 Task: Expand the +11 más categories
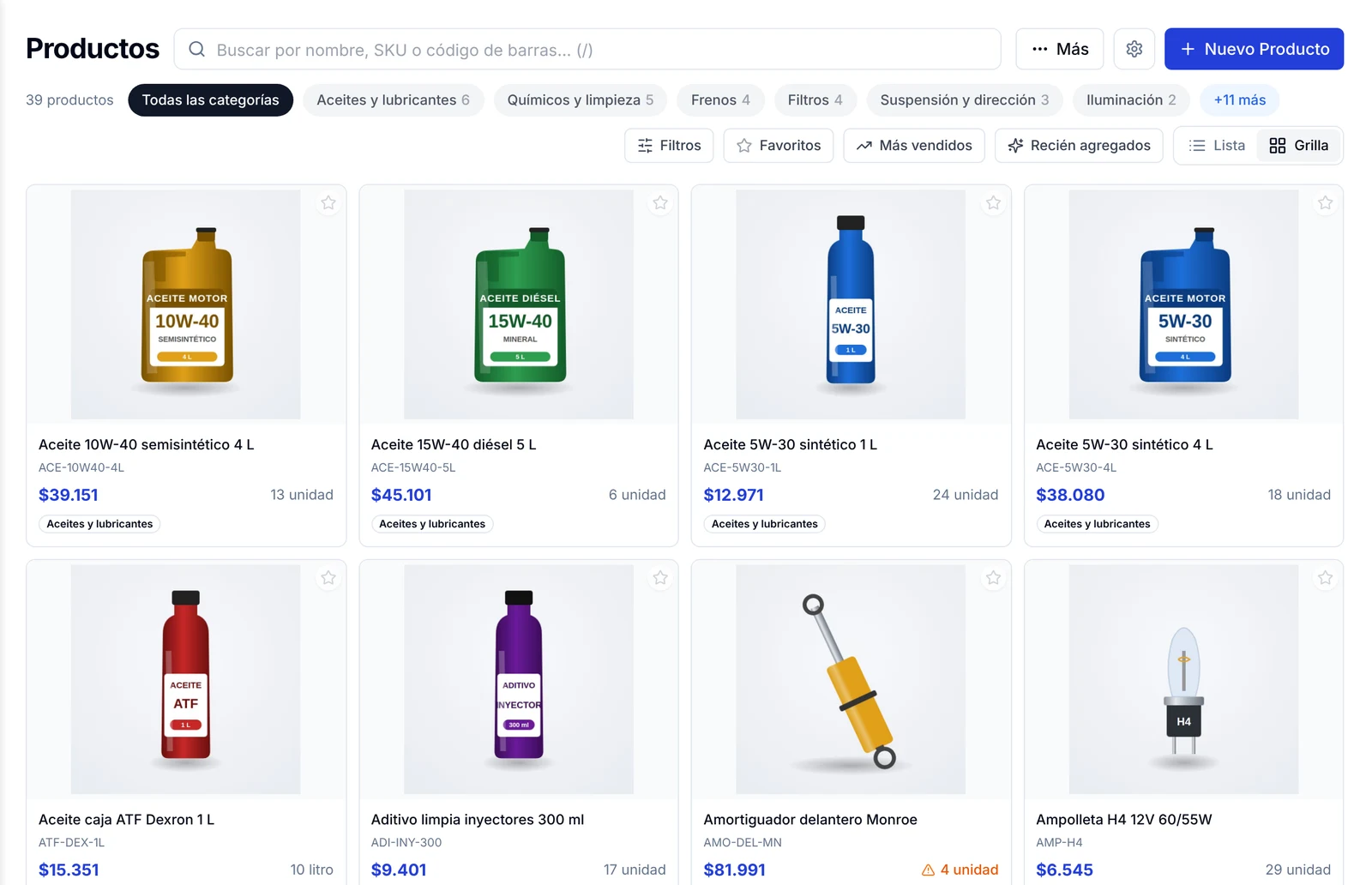1239,100
